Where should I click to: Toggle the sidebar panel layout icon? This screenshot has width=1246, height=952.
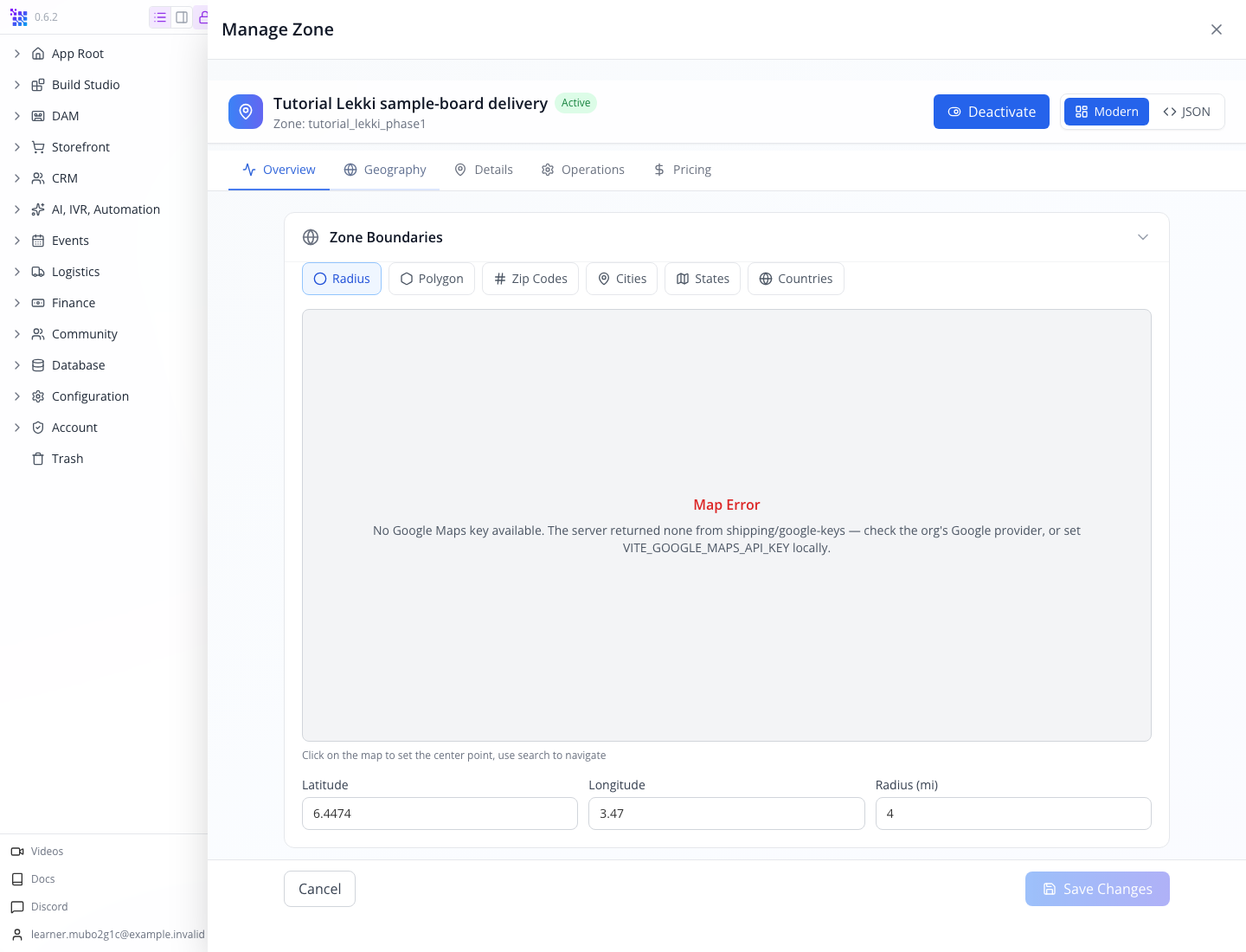pyautogui.click(x=182, y=17)
